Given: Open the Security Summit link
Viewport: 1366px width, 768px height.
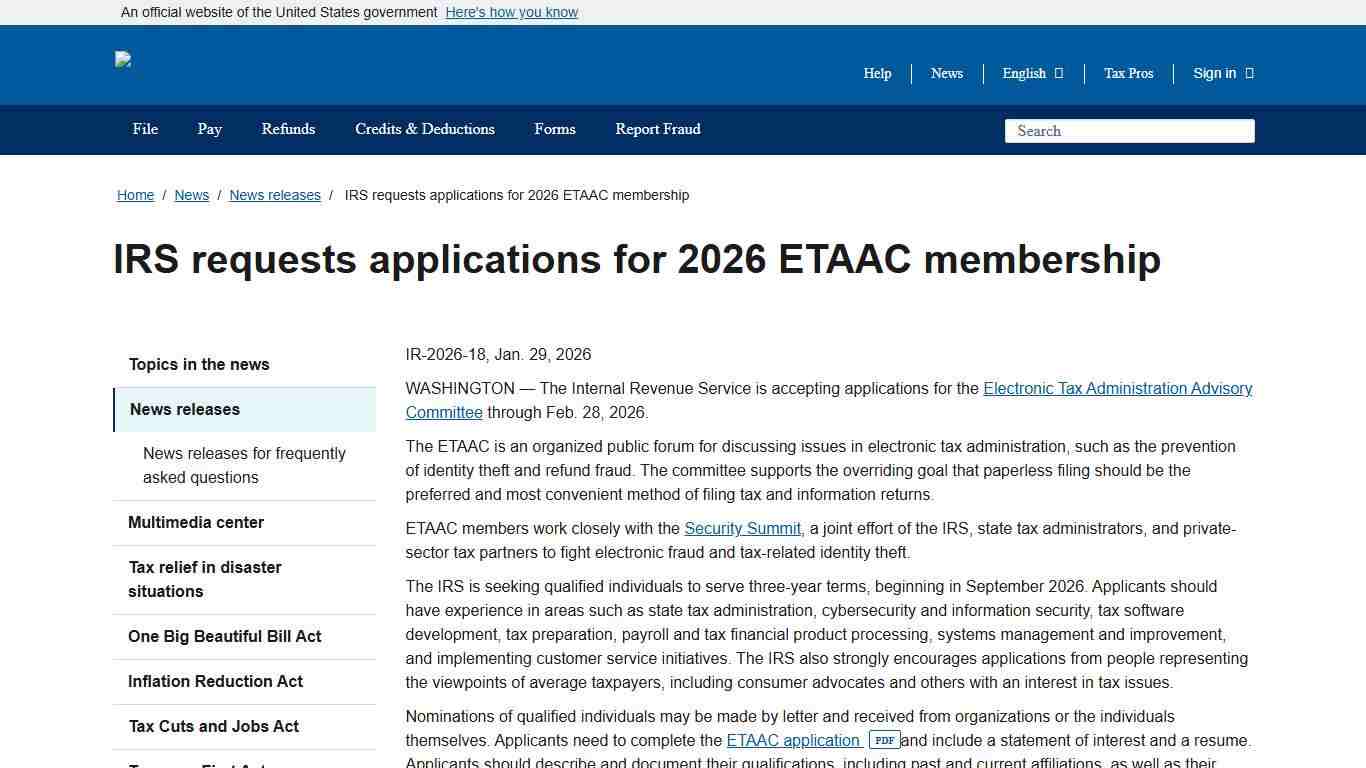Looking at the screenshot, I should (742, 528).
